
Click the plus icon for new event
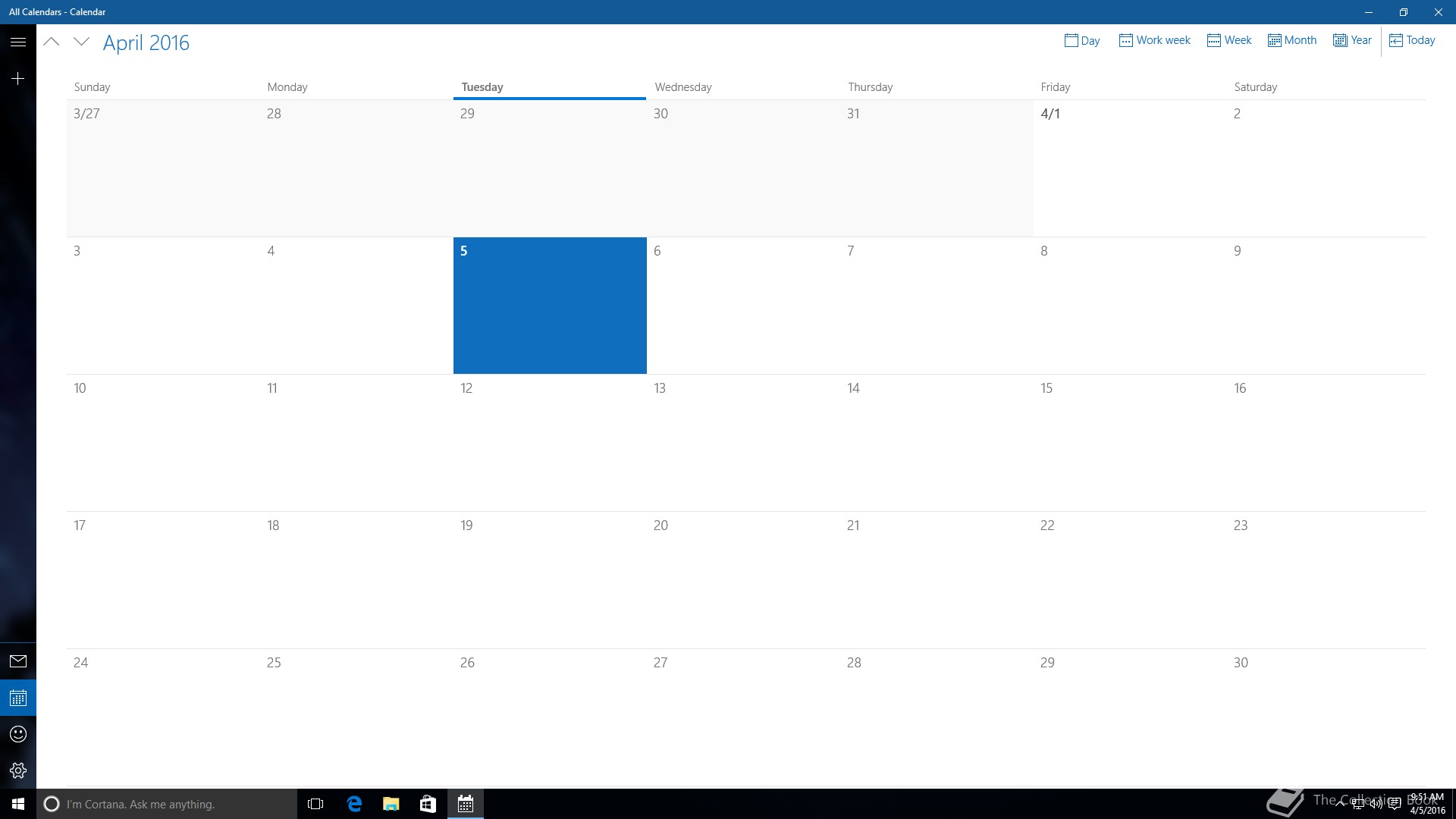(18, 79)
